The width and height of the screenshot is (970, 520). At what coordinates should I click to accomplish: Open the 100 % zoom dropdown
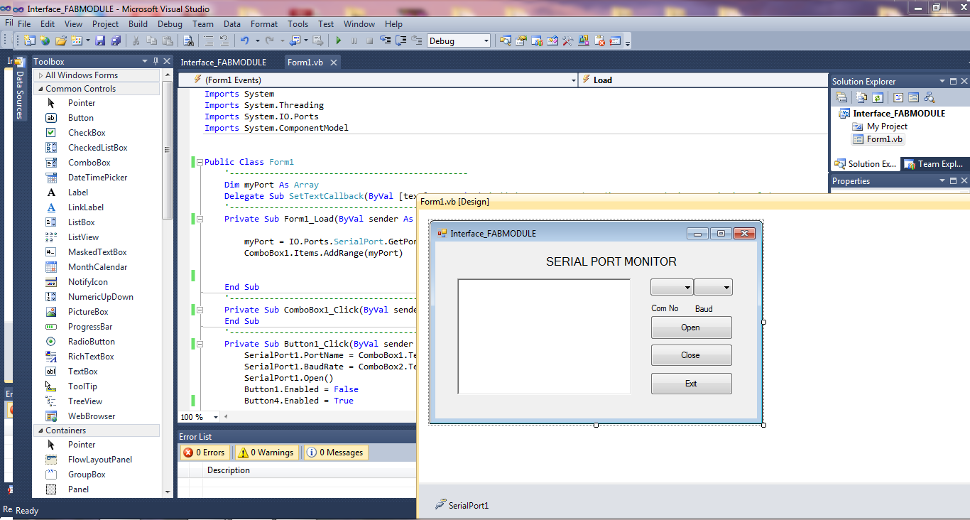215,417
